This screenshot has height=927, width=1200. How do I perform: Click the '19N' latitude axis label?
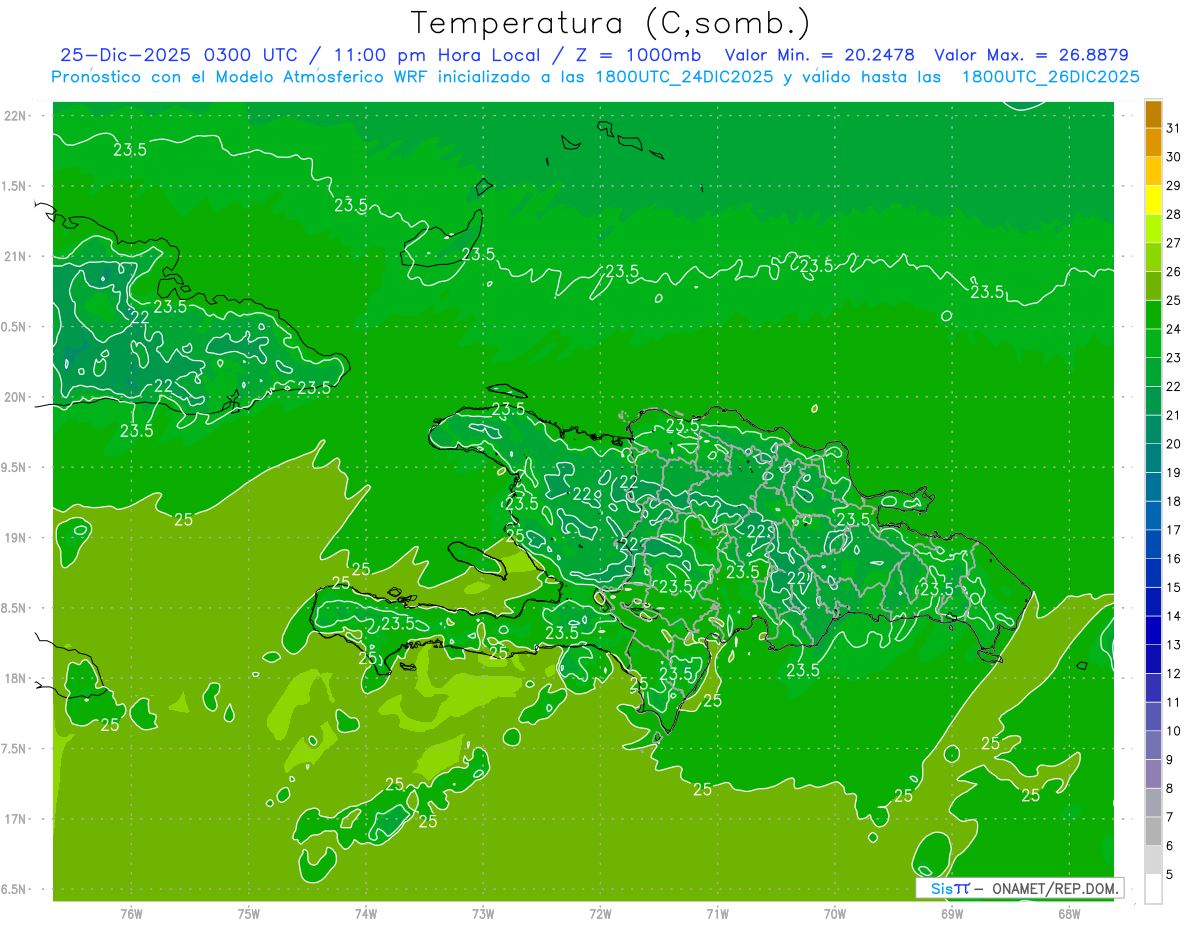pos(16,538)
